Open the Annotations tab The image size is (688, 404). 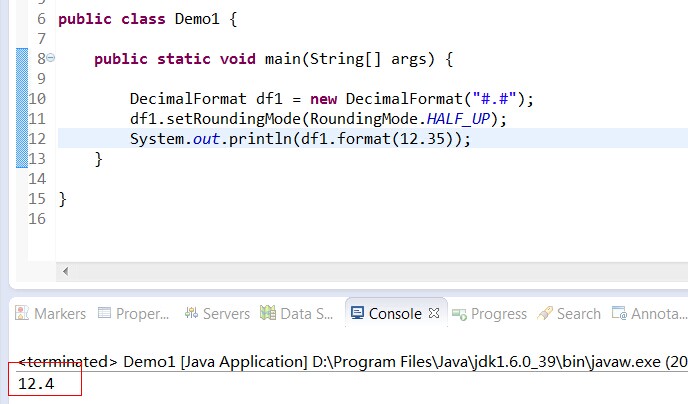click(x=649, y=314)
